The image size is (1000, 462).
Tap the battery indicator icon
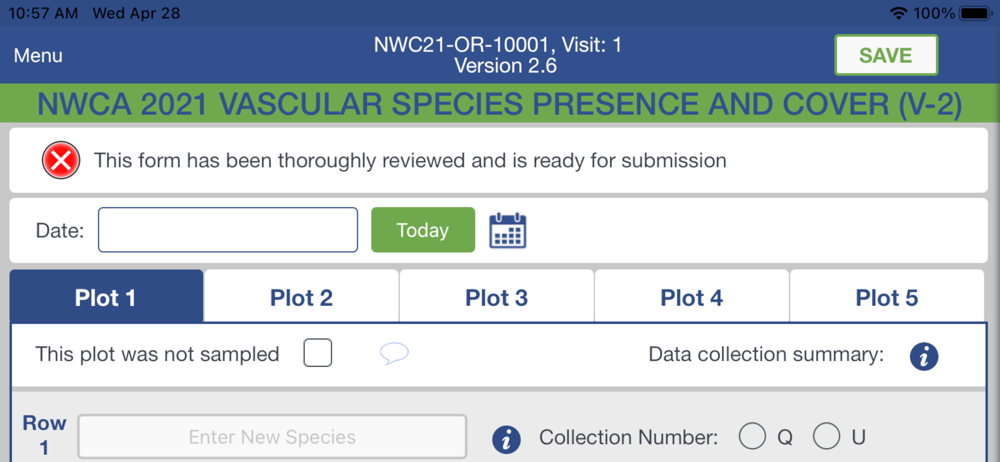click(976, 14)
